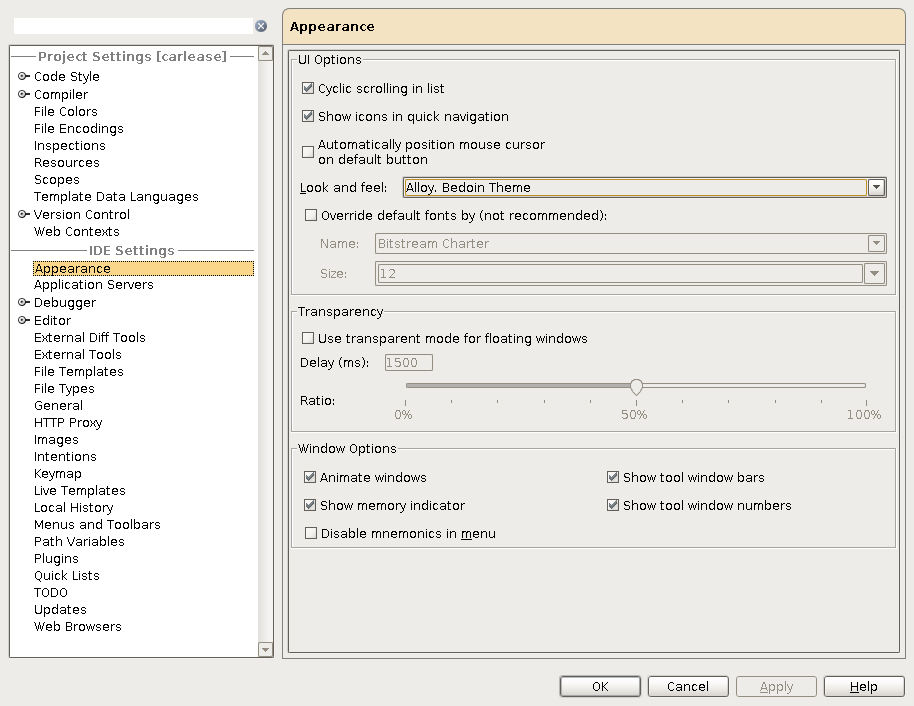This screenshot has height=706, width=914.
Task: Open Updates settings
Action: pos(60,609)
